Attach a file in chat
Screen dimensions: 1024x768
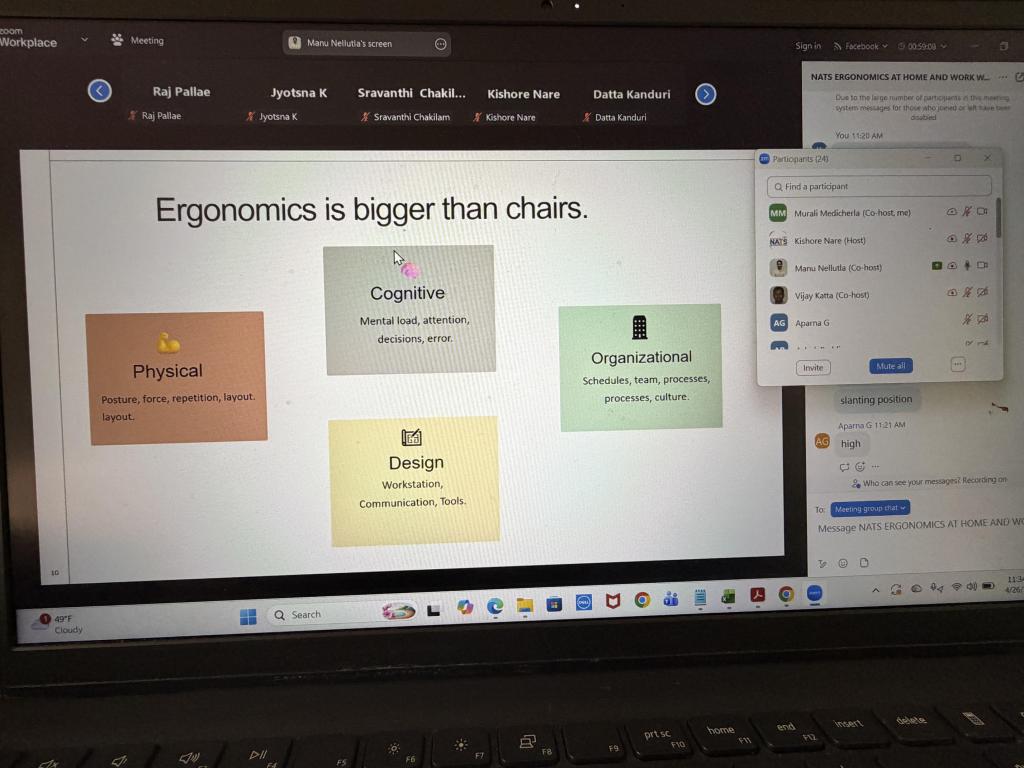pos(864,562)
